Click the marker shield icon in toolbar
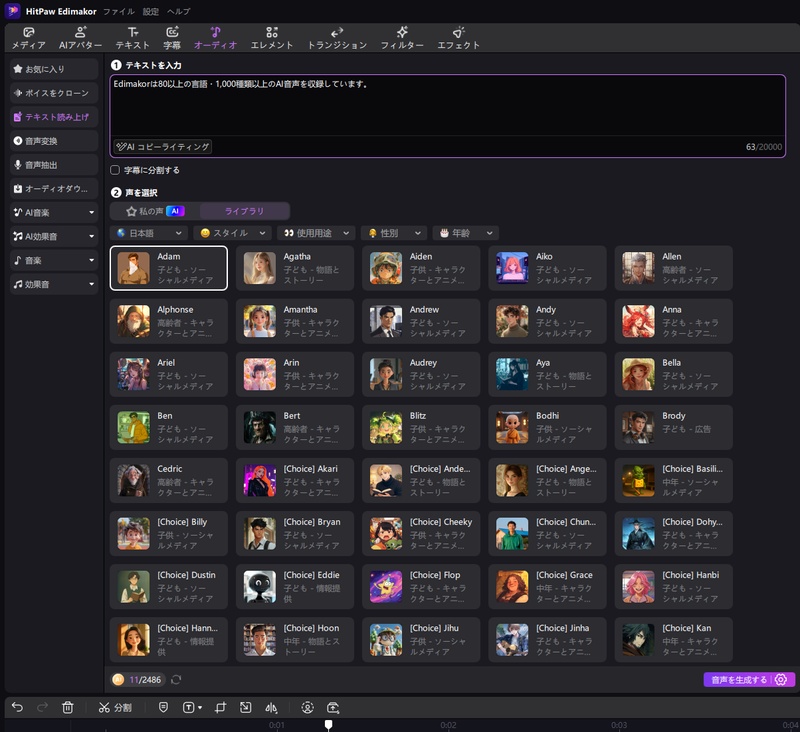800x732 pixels. click(163, 707)
